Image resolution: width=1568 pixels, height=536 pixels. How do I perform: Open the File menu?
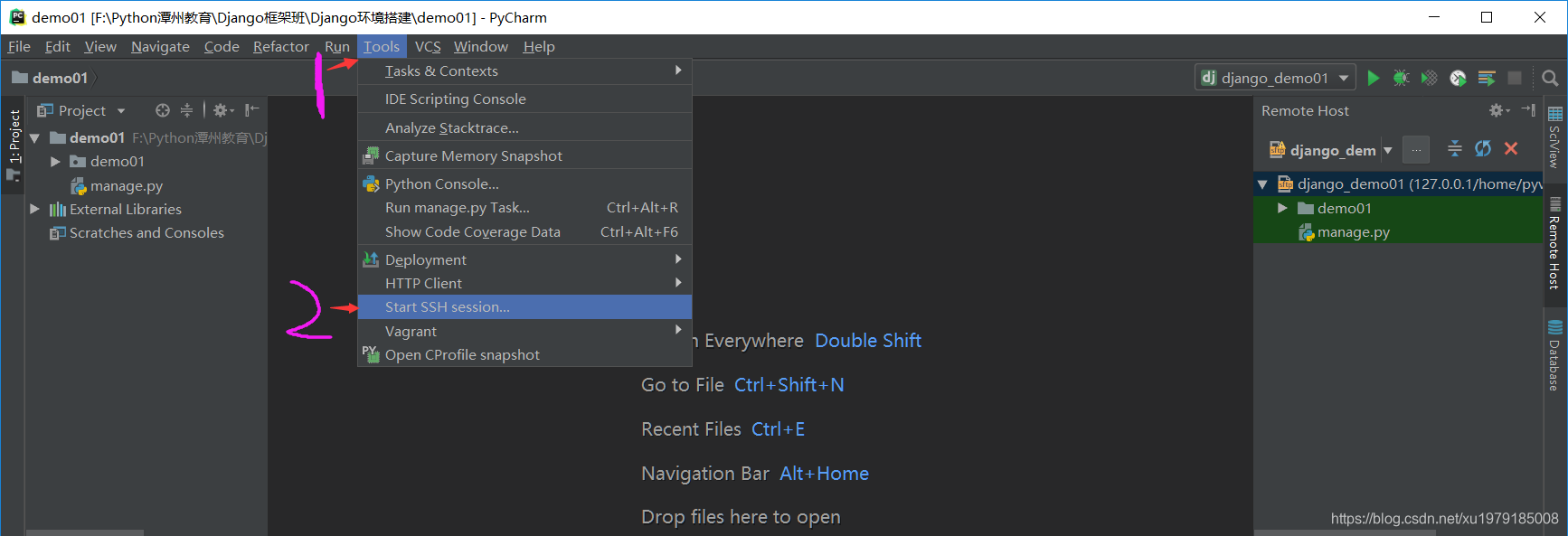(19, 46)
